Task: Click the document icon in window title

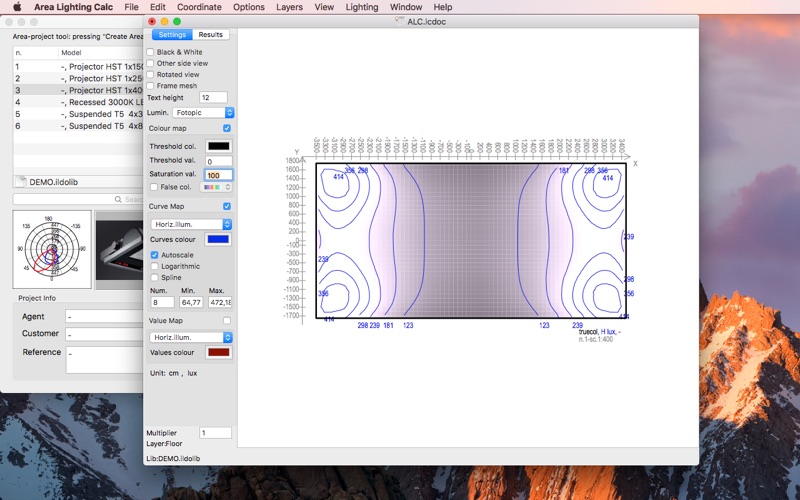Action: click(x=399, y=20)
